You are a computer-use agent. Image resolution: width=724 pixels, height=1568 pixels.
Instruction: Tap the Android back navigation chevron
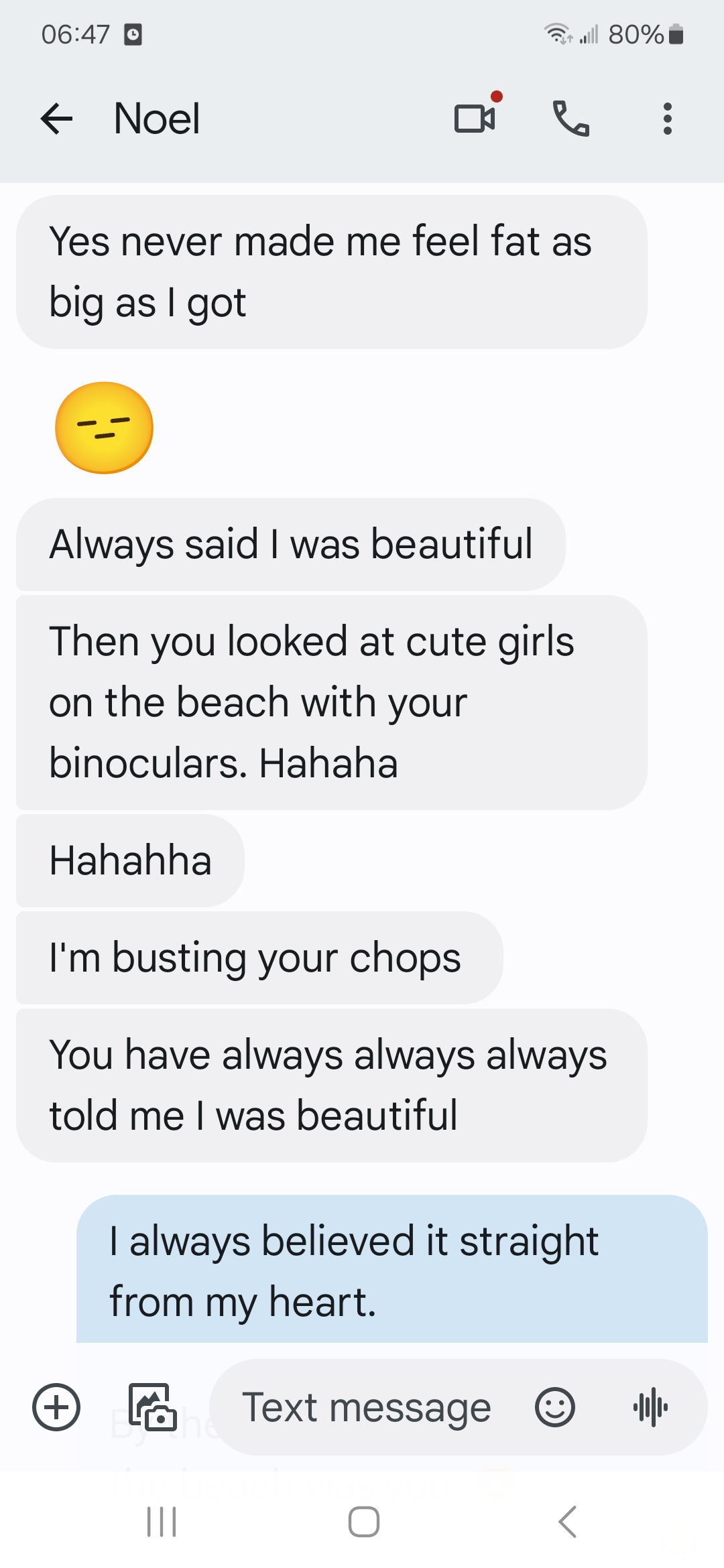tap(567, 1521)
